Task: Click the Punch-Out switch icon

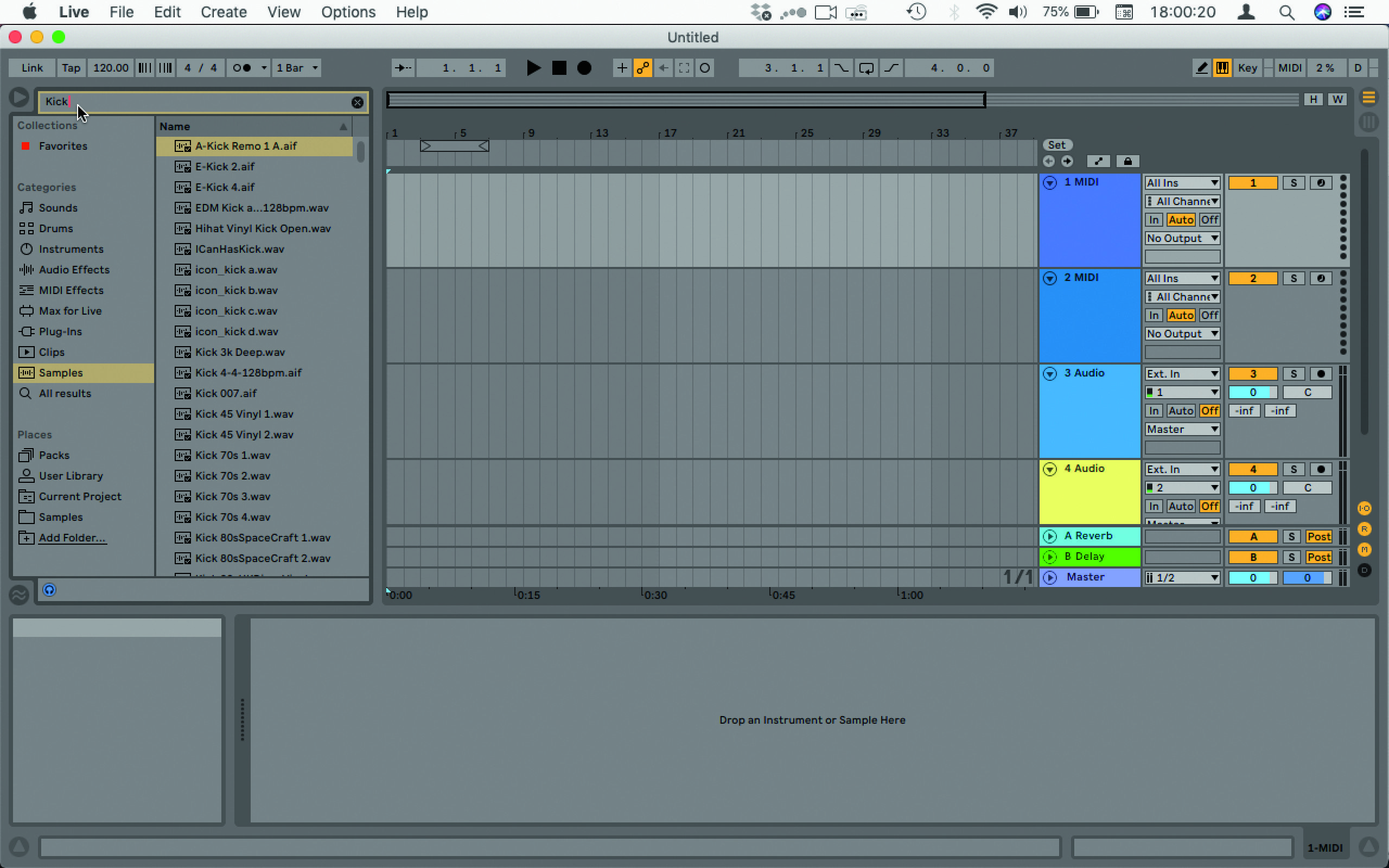Action: 891,68
